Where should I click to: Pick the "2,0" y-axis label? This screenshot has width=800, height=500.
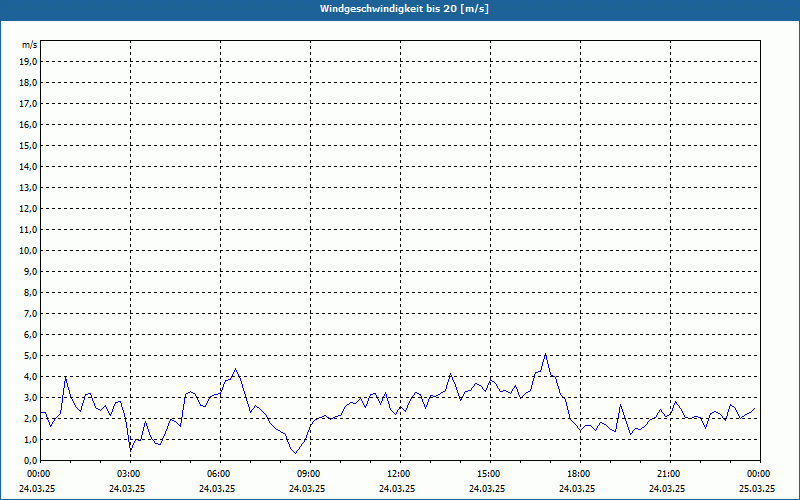click(x=30, y=418)
